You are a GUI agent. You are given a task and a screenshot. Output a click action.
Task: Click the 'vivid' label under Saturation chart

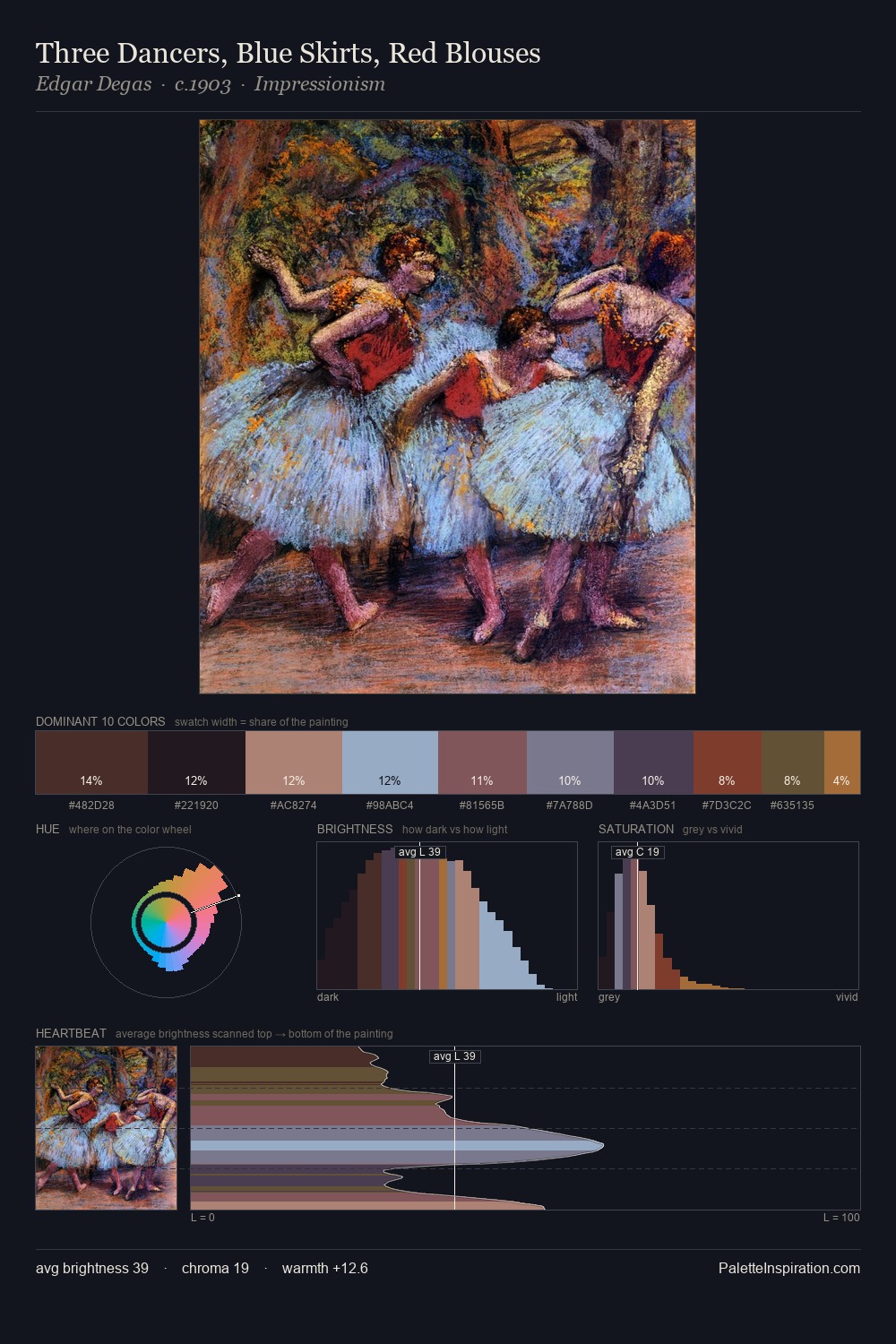point(847,996)
